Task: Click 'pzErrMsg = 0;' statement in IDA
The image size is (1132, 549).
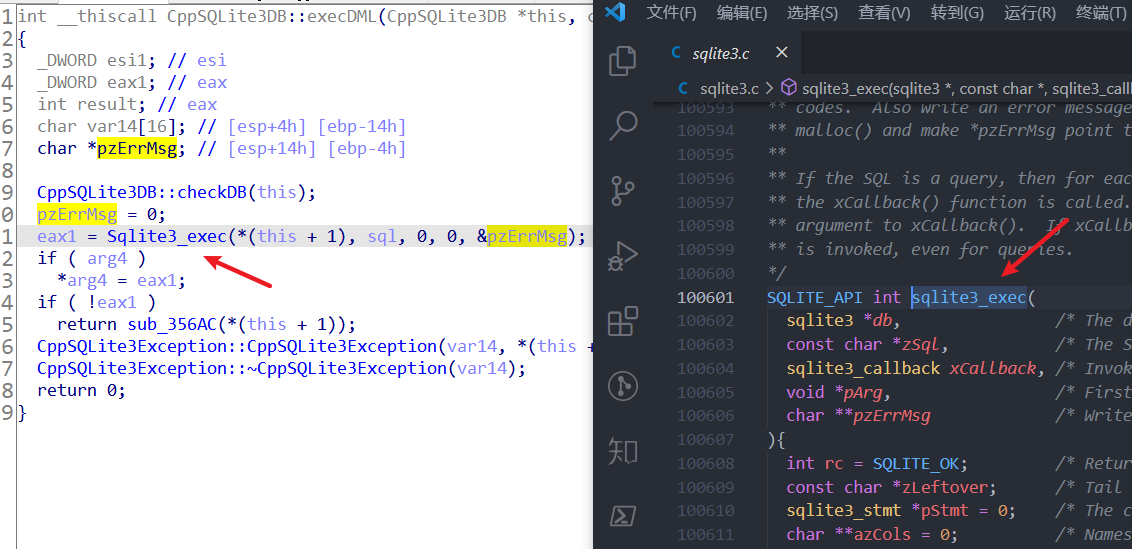Action: pos(101,215)
